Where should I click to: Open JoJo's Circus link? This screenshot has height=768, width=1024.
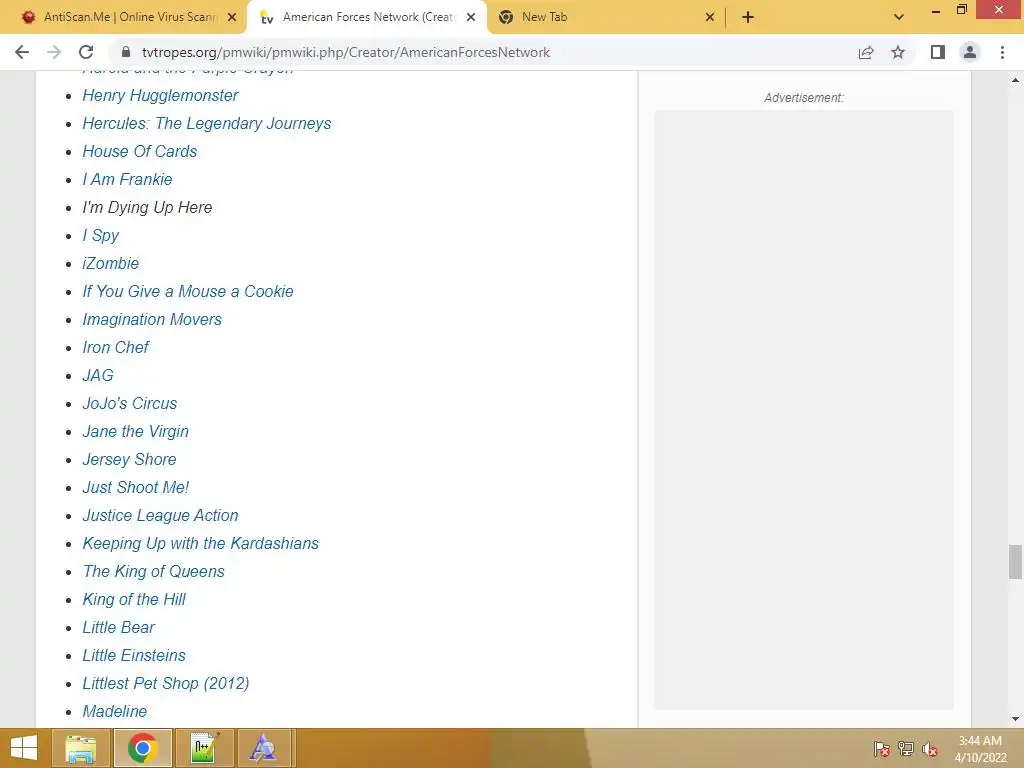tap(129, 404)
